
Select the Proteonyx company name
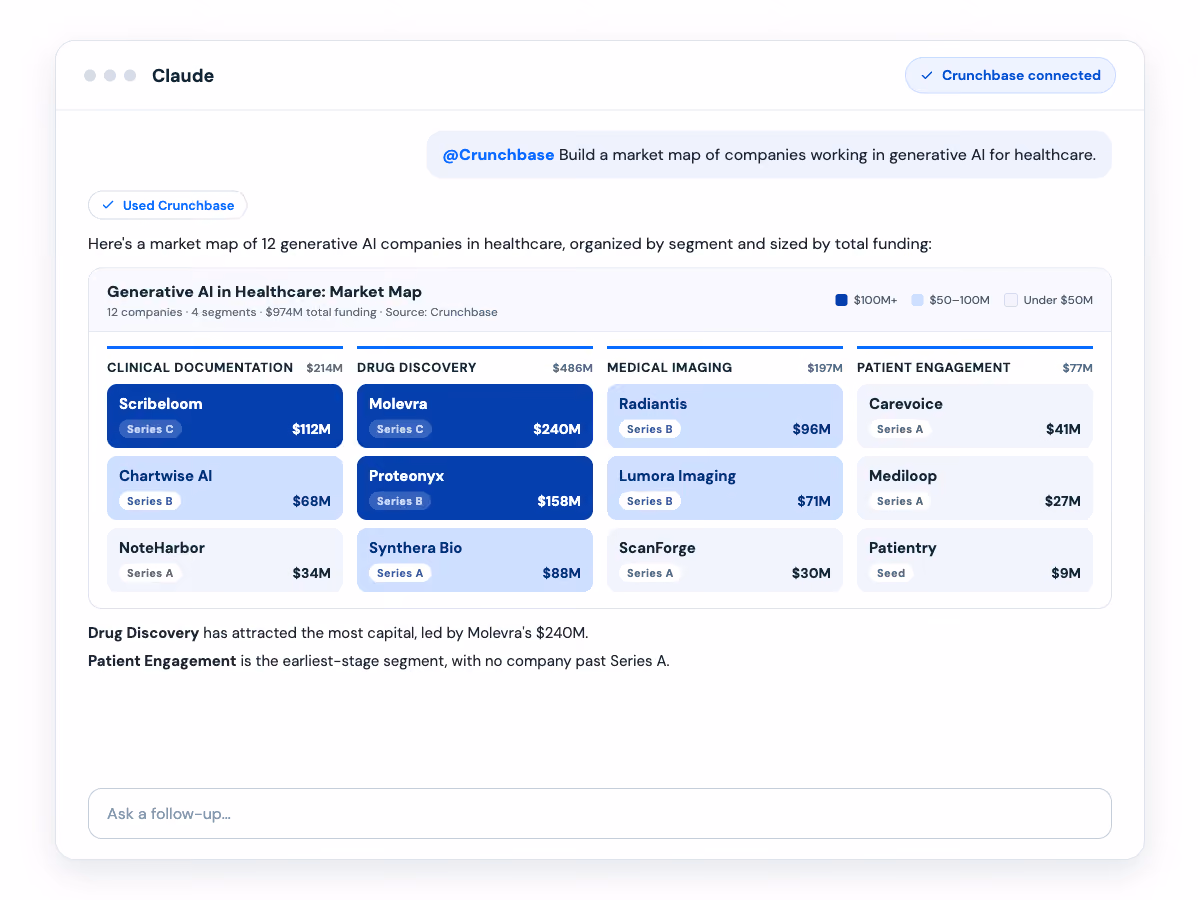(405, 476)
